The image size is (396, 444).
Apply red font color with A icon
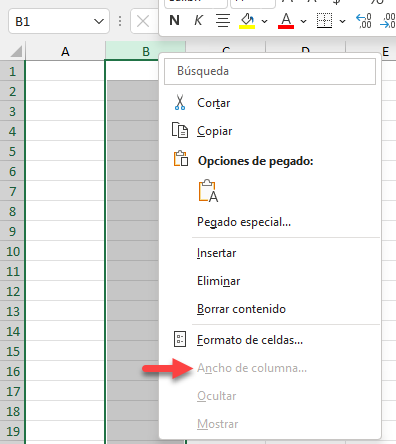286,21
